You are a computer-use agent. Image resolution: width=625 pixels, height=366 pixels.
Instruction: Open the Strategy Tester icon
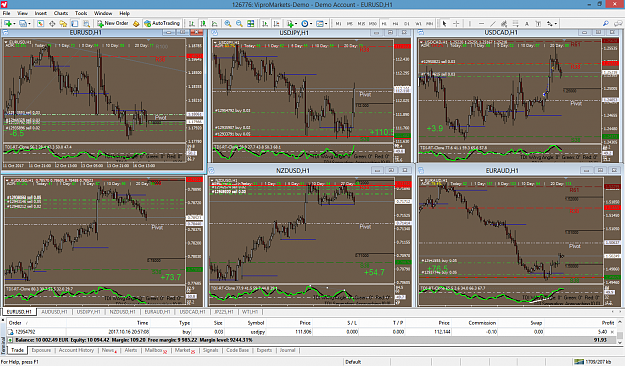86,24
